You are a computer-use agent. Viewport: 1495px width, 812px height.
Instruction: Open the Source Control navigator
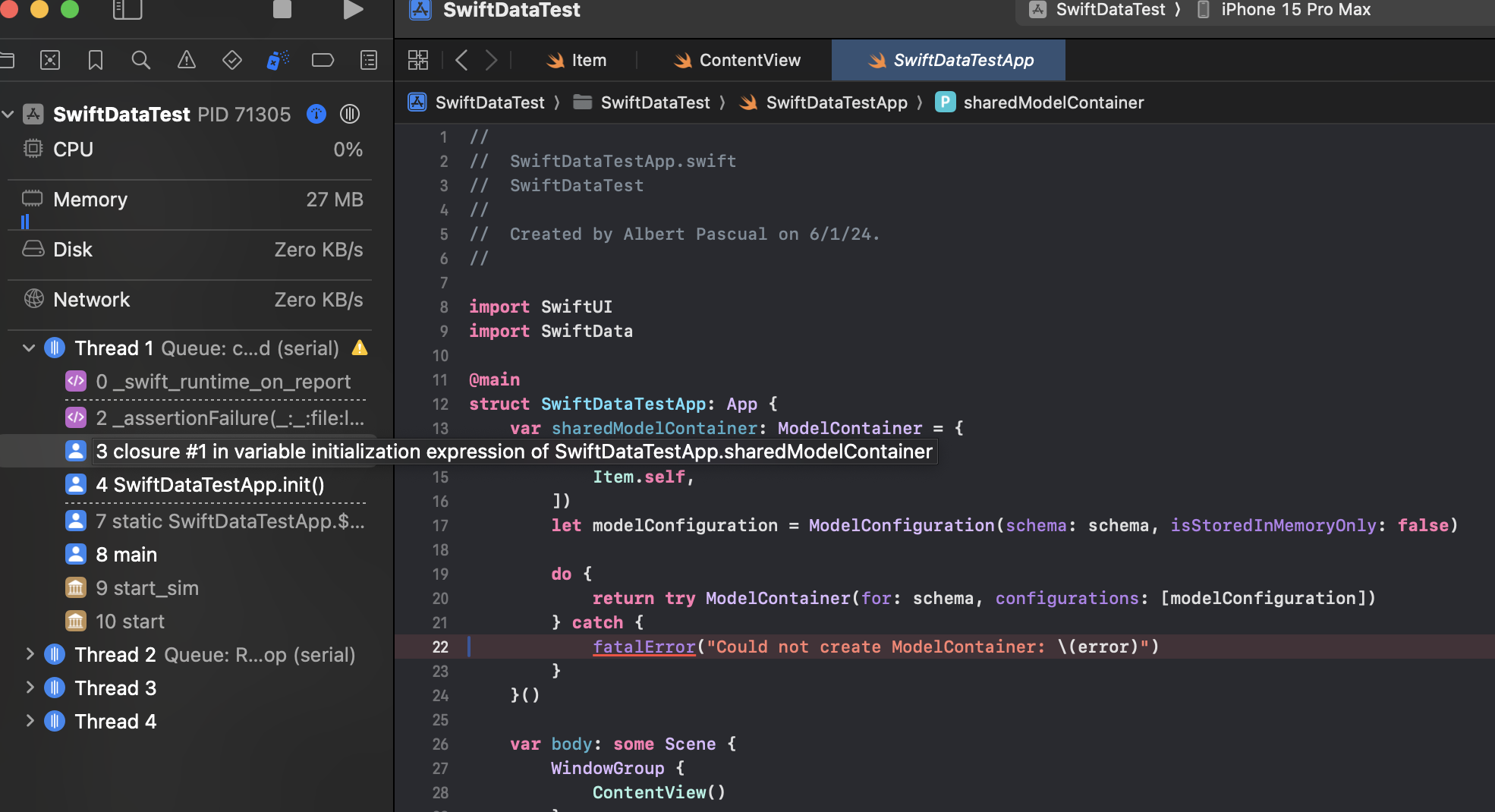[50, 60]
